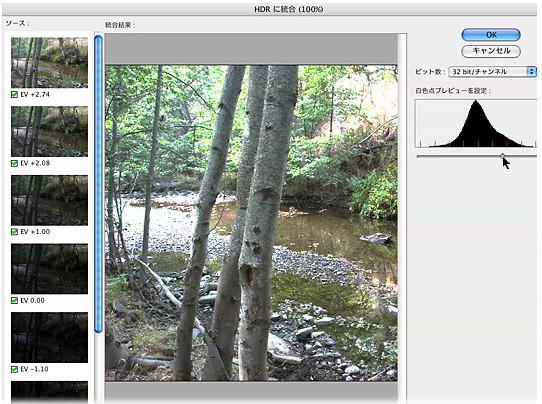Uncheck the EV +2.08 source image
This screenshot has height=404, width=542.
(15, 163)
